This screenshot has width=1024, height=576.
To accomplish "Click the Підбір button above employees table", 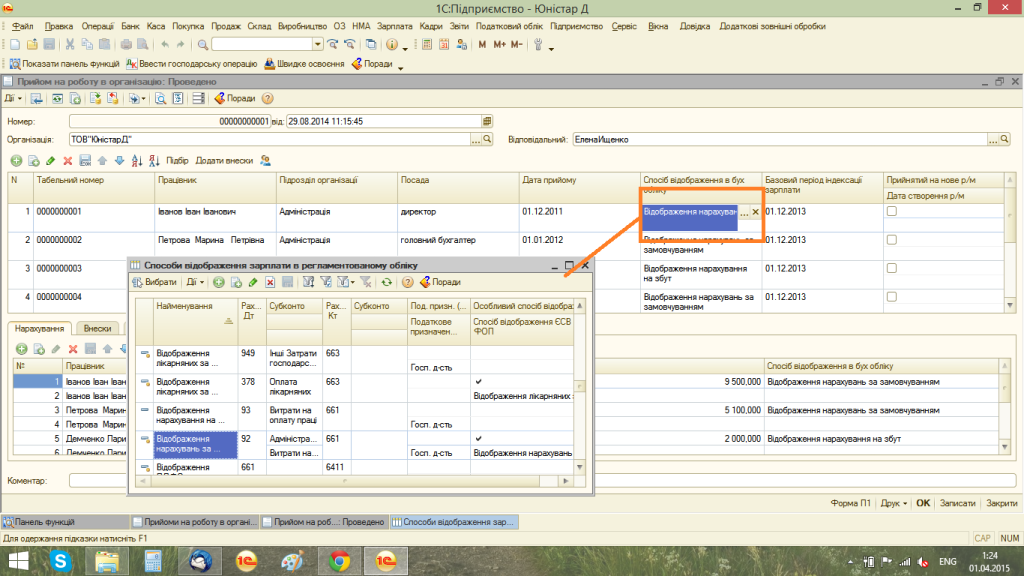I will [x=177, y=161].
